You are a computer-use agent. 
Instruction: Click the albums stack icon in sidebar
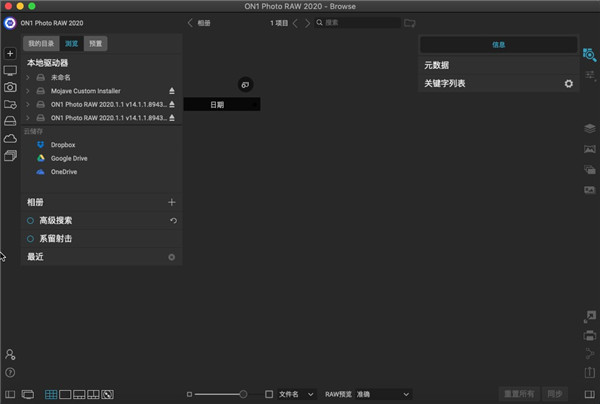point(10,155)
